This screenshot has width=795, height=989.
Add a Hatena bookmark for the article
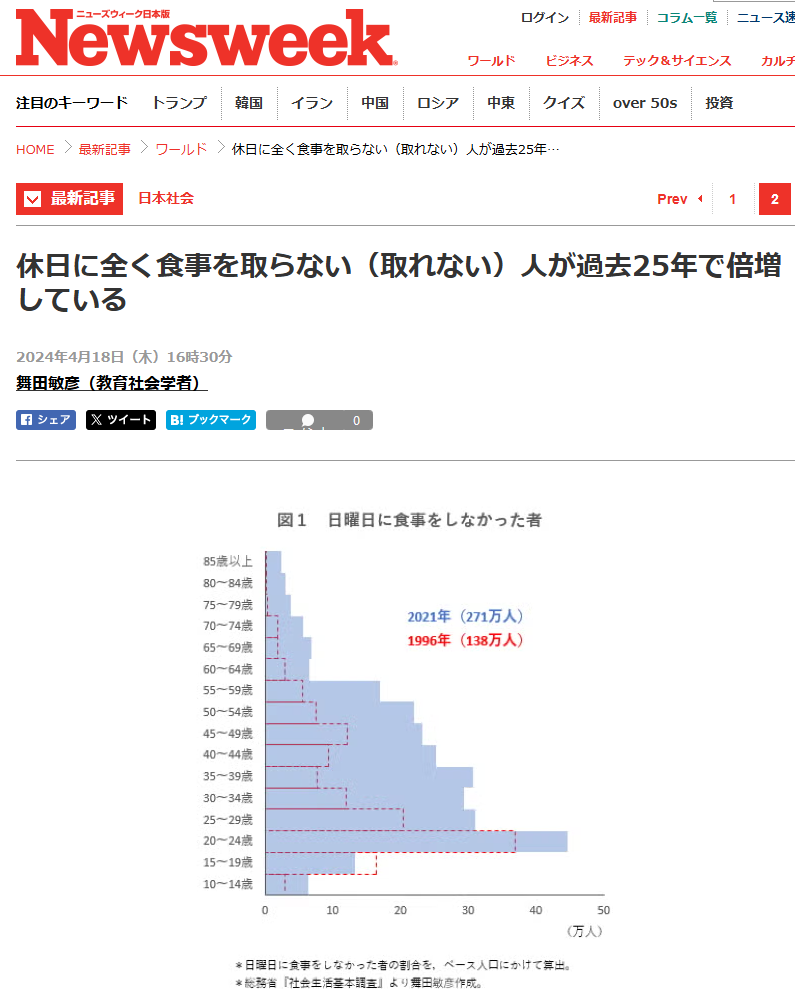pyautogui.click(x=211, y=420)
